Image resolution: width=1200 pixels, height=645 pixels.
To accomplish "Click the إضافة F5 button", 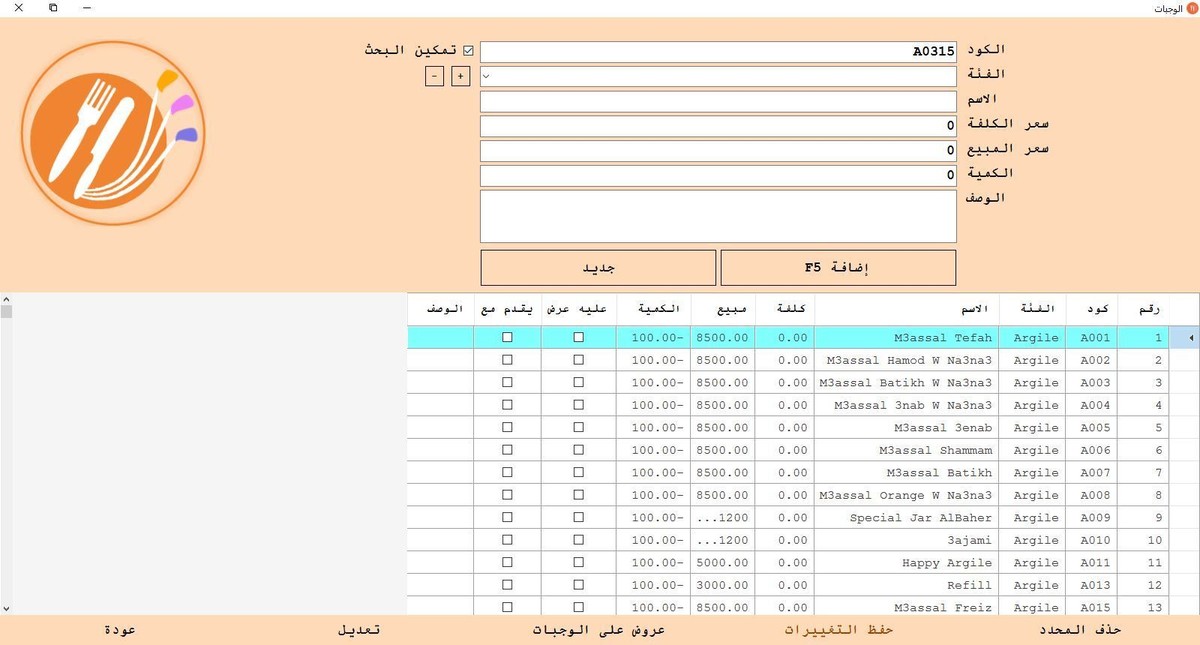I will coord(840,267).
